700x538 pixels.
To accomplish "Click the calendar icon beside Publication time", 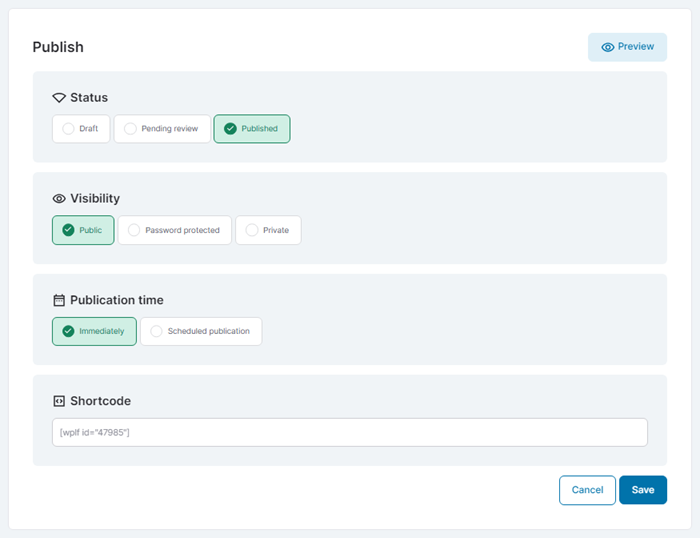I will pyautogui.click(x=59, y=300).
